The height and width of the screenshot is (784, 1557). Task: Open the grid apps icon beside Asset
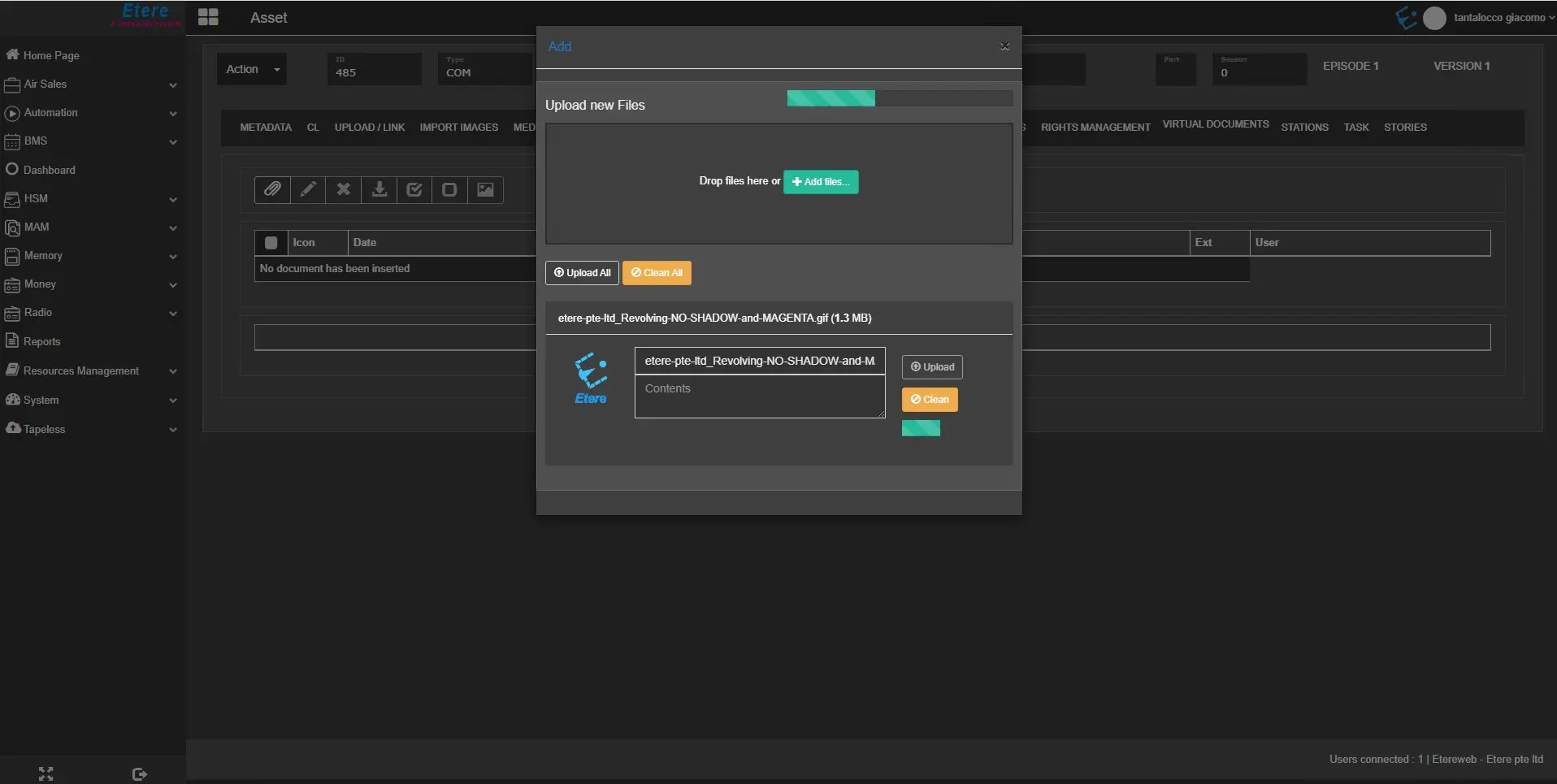click(x=208, y=17)
